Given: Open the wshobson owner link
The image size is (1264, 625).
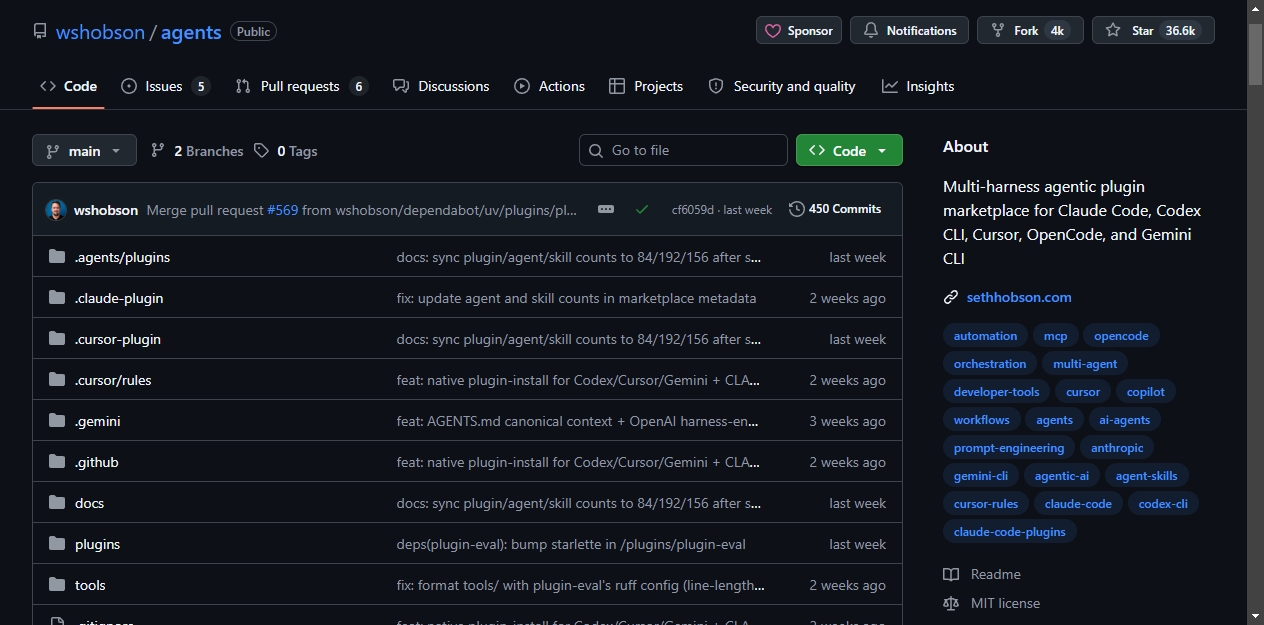Looking at the screenshot, I should click(x=100, y=32).
